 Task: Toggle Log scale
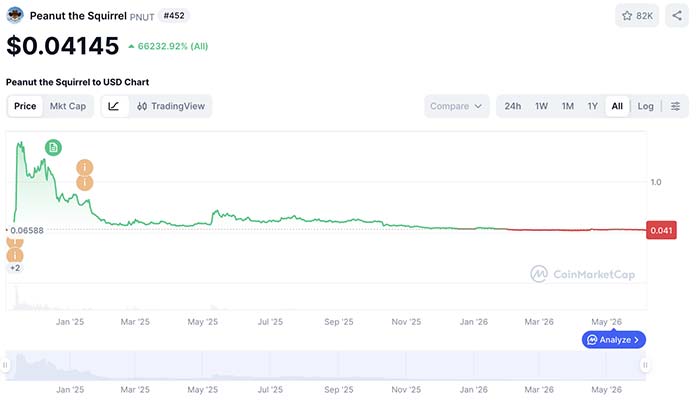tap(645, 106)
